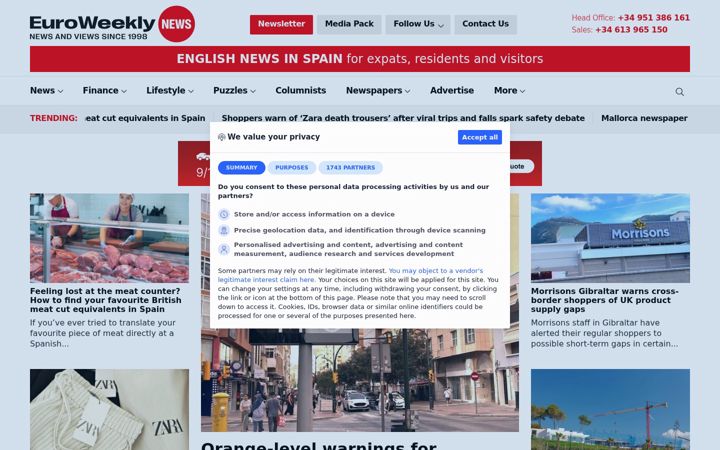The image size is (720, 450).
Task: Click the meat counter article excerpt text
Action: [103, 333]
